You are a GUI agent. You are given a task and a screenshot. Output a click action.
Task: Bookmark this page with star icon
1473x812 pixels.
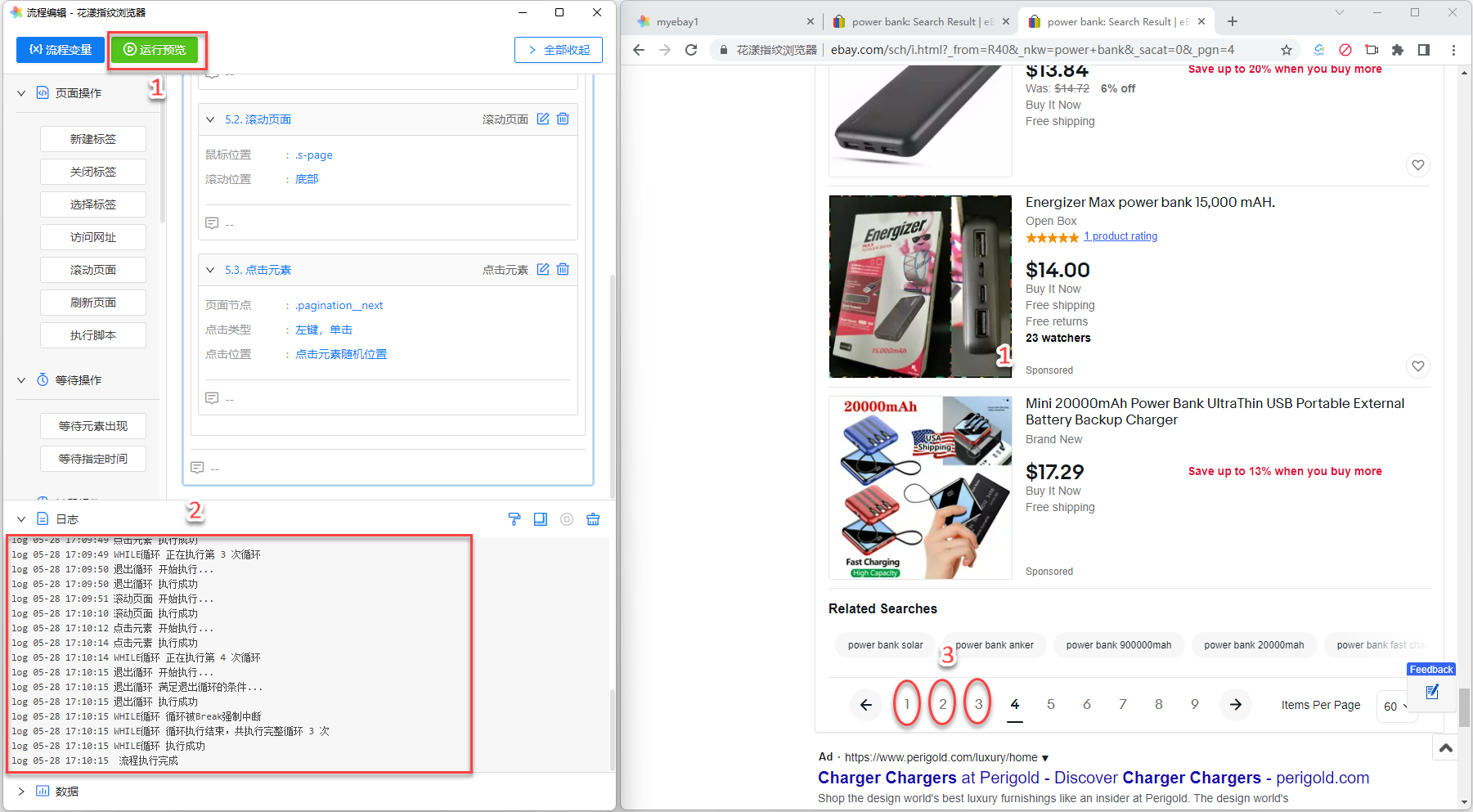coord(1286,50)
